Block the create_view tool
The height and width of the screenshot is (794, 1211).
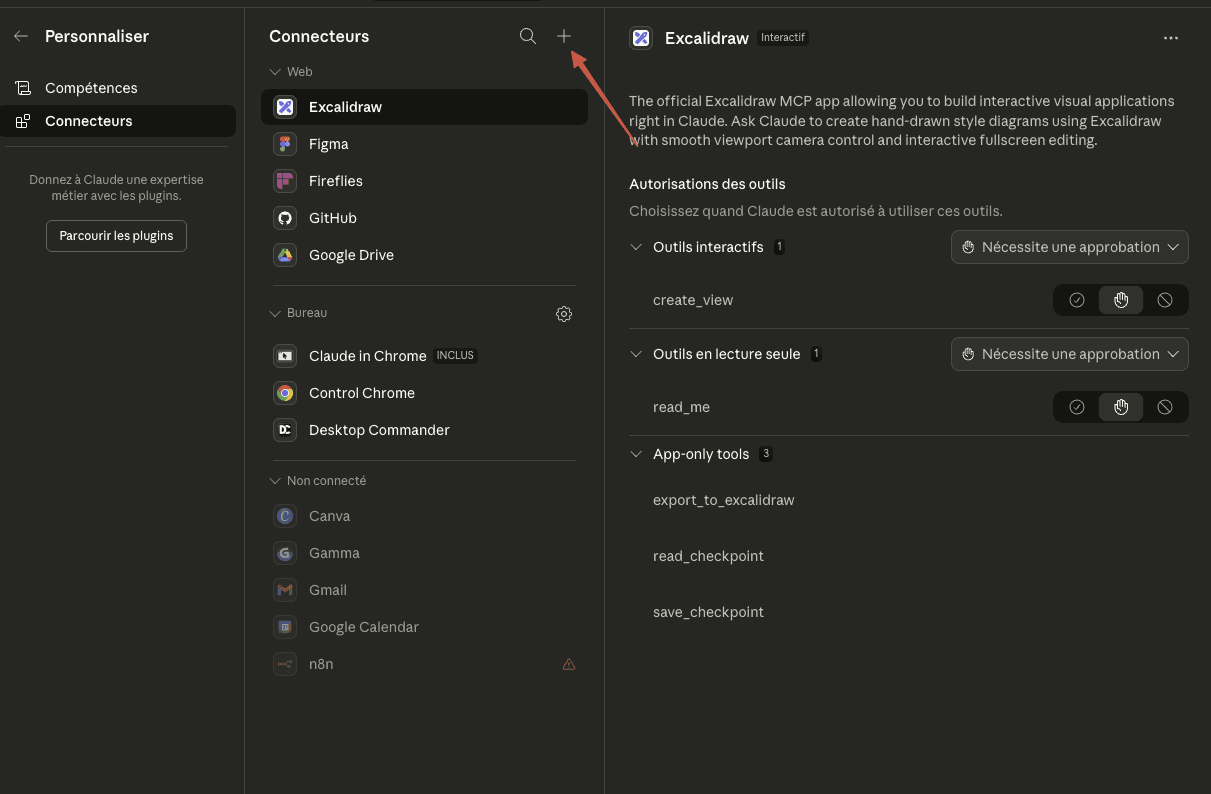pyautogui.click(x=1165, y=300)
